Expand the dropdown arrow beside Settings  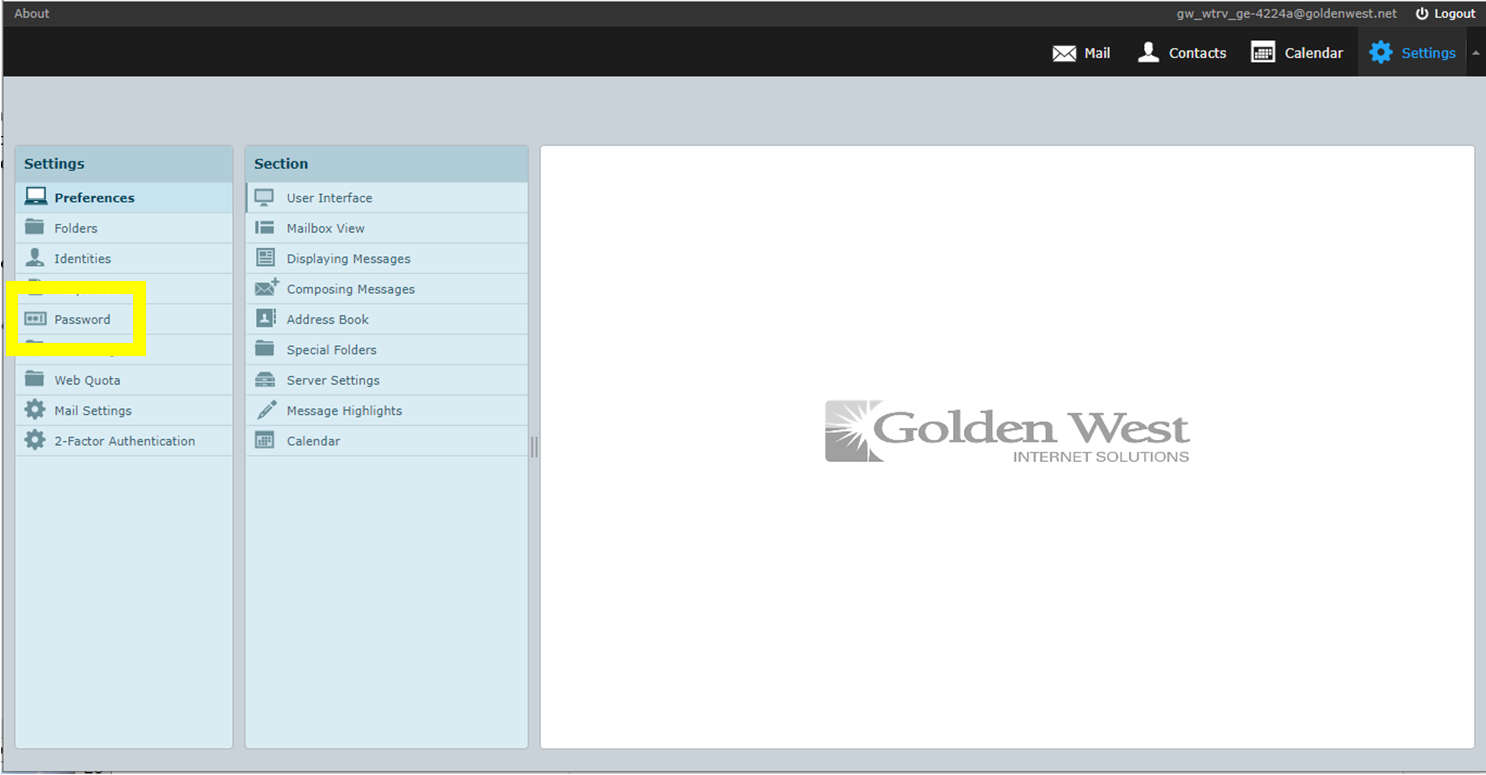click(x=1478, y=52)
